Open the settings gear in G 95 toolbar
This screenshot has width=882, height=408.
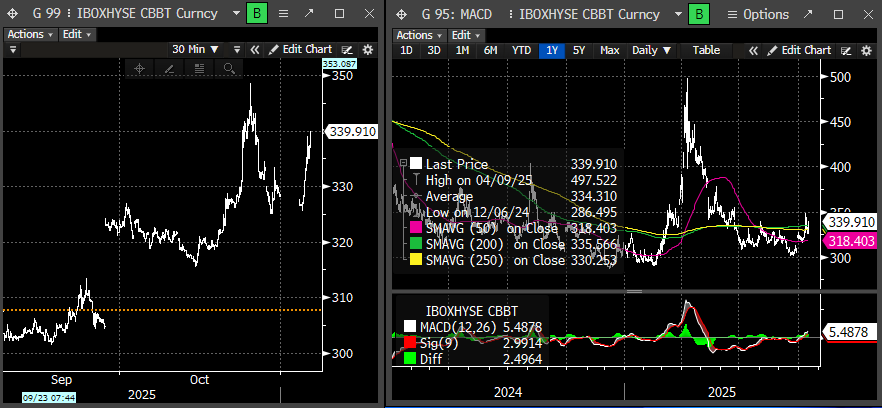867,50
